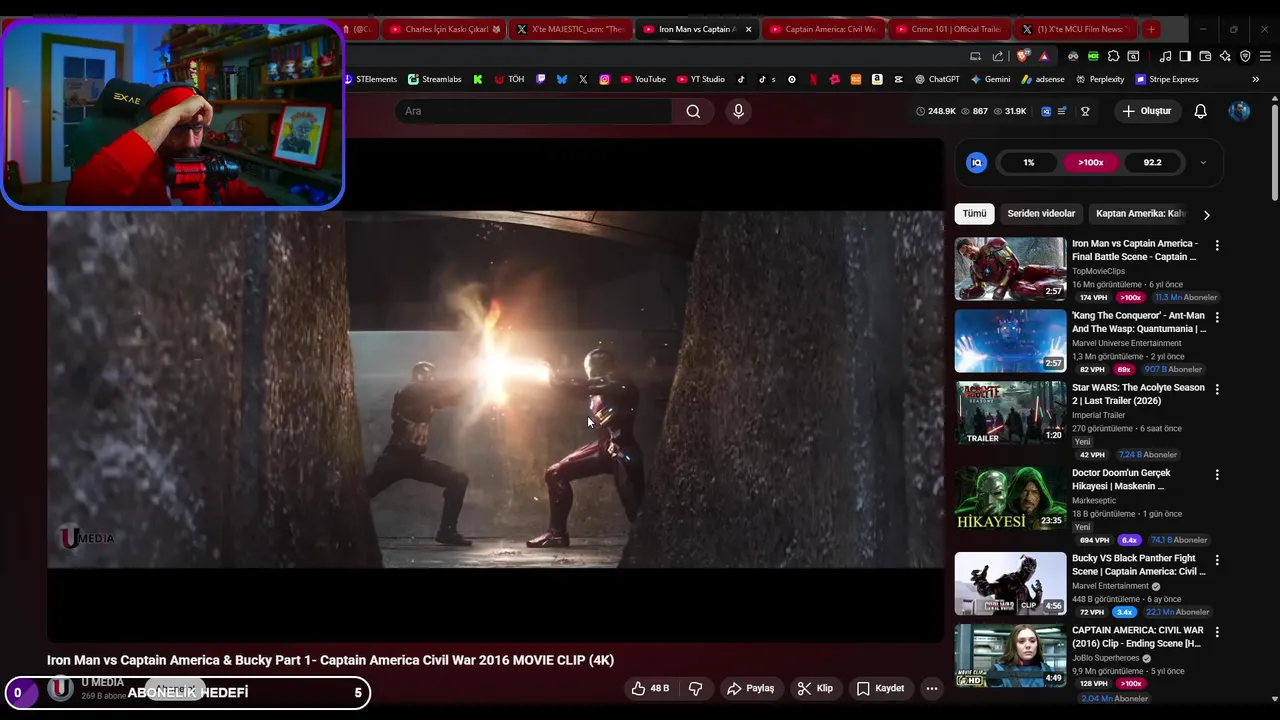Open YouTube notifications bell

coord(1201,111)
